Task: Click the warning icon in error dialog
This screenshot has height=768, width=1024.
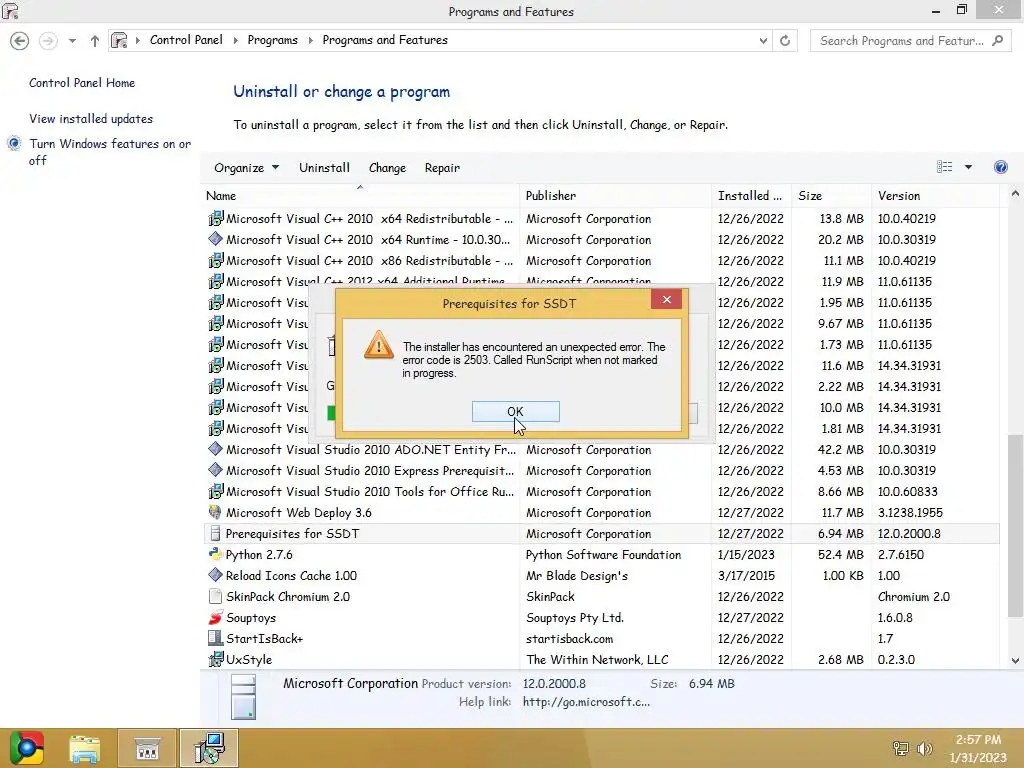Action: click(379, 344)
